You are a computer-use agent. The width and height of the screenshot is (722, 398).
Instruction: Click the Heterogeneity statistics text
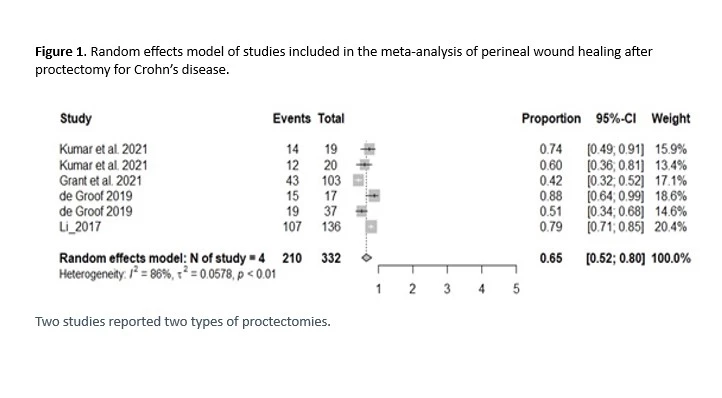pos(167,274)
